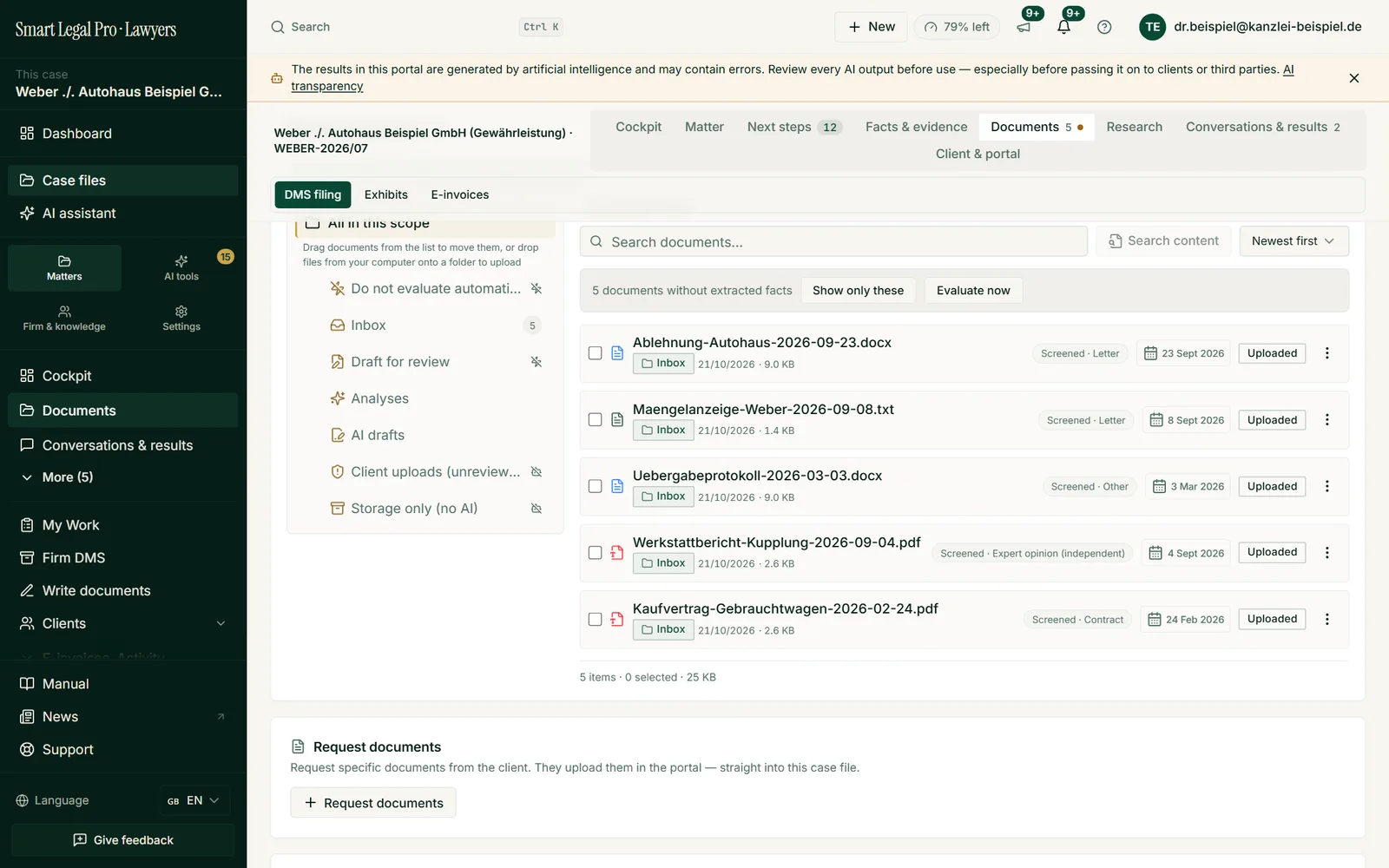
Task: Select checkbox for Ablehnung-Autohaus-2026-09-23.docx
Action: [596, 353]
